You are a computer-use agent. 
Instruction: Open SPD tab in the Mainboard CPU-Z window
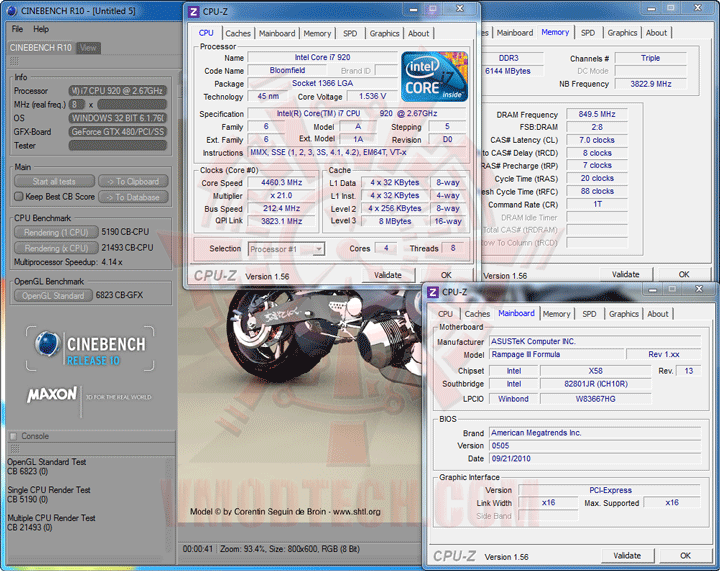589,314
